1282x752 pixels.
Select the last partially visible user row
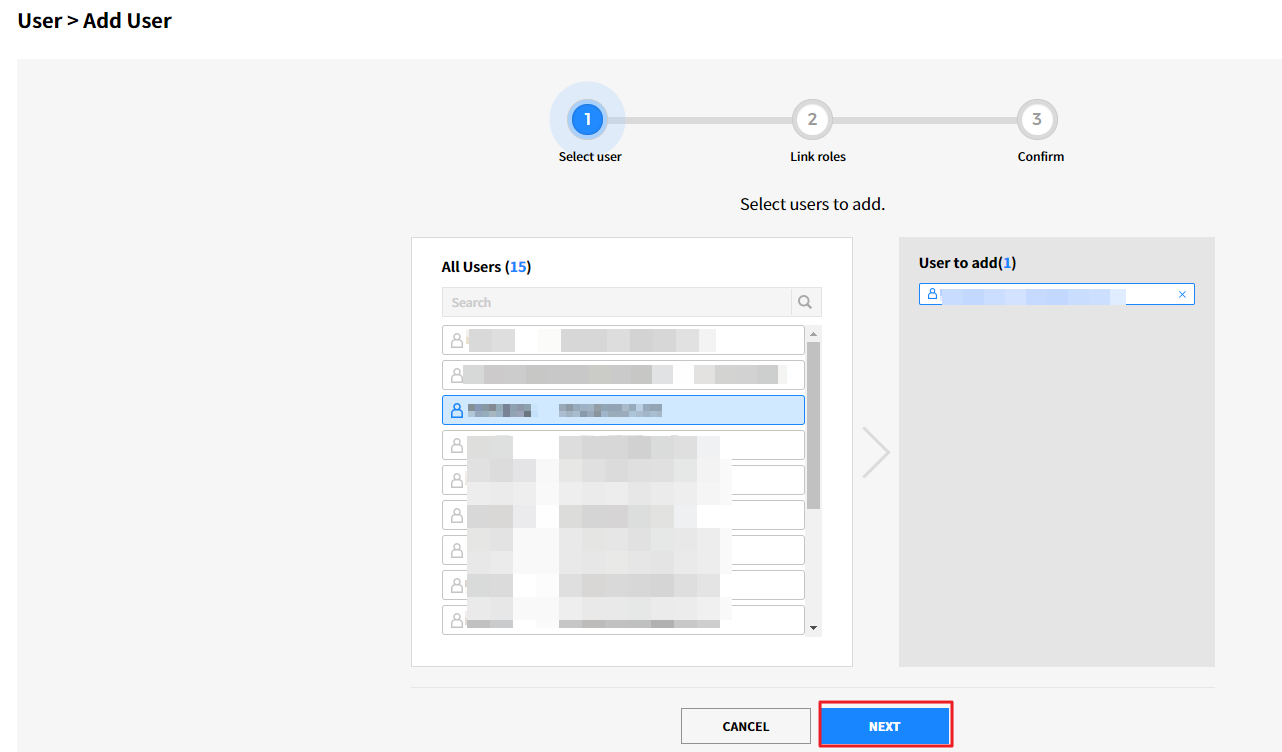[x=622, y=620]
